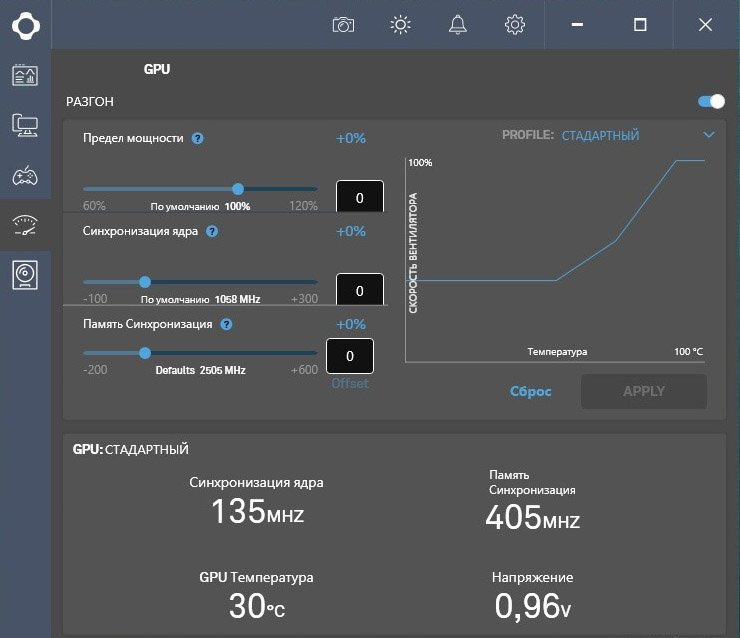Click the 'По умолчанию 100%' label
This screenshot has width=740, height=638.
pos(200,207)
